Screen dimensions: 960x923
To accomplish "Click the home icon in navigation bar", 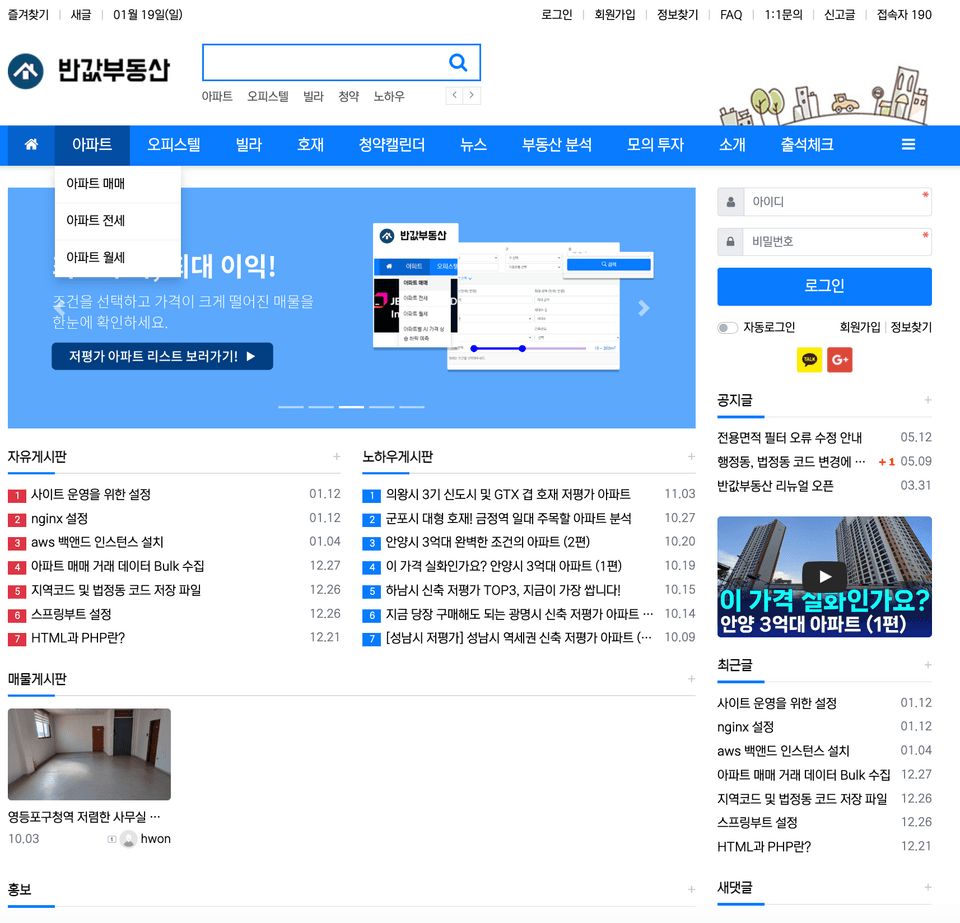I will (x=31, y=144).
